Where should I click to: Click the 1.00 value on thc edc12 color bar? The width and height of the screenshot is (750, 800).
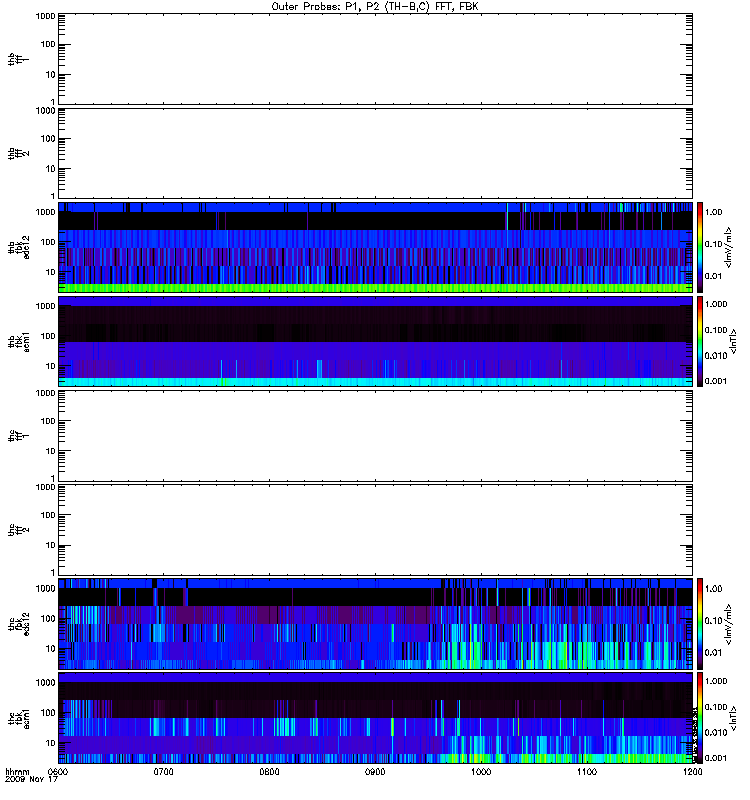coord(713,589)
